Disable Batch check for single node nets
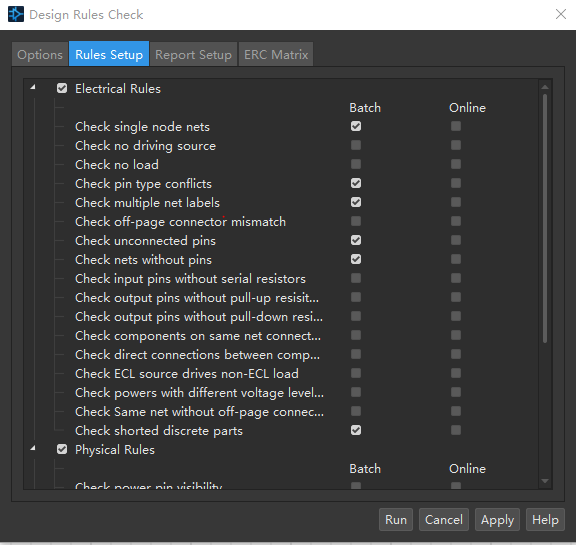 (x=356, y=126)
